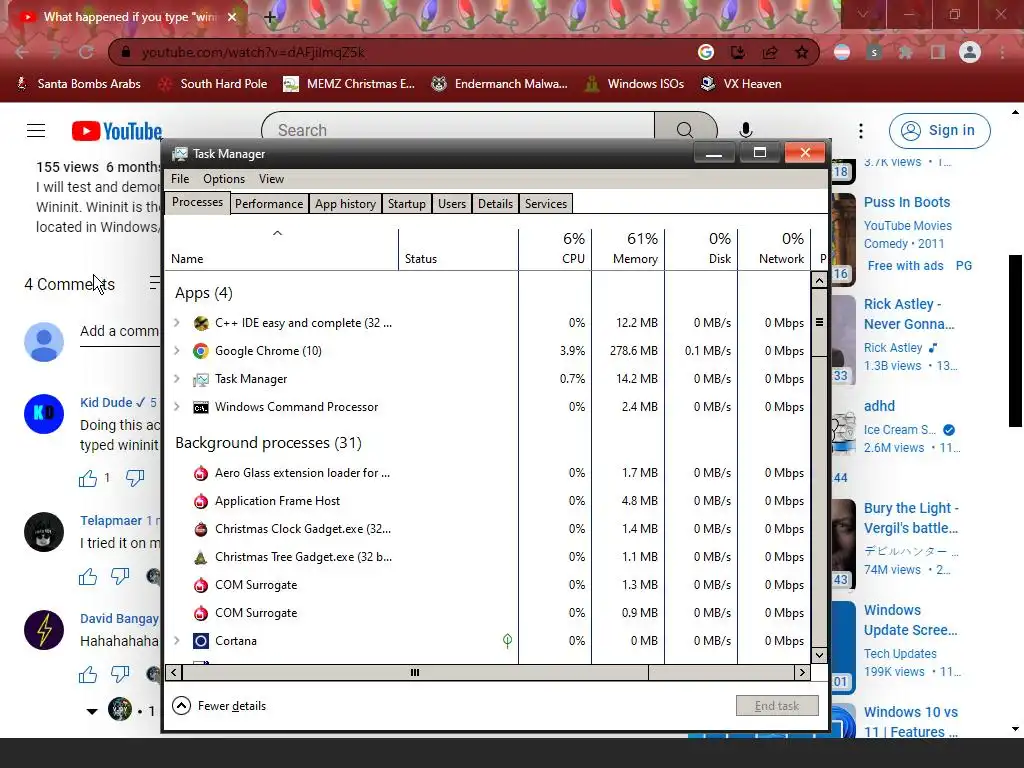Toggle sort order on the Name column

pyautogui.click(x=281, y=249)
